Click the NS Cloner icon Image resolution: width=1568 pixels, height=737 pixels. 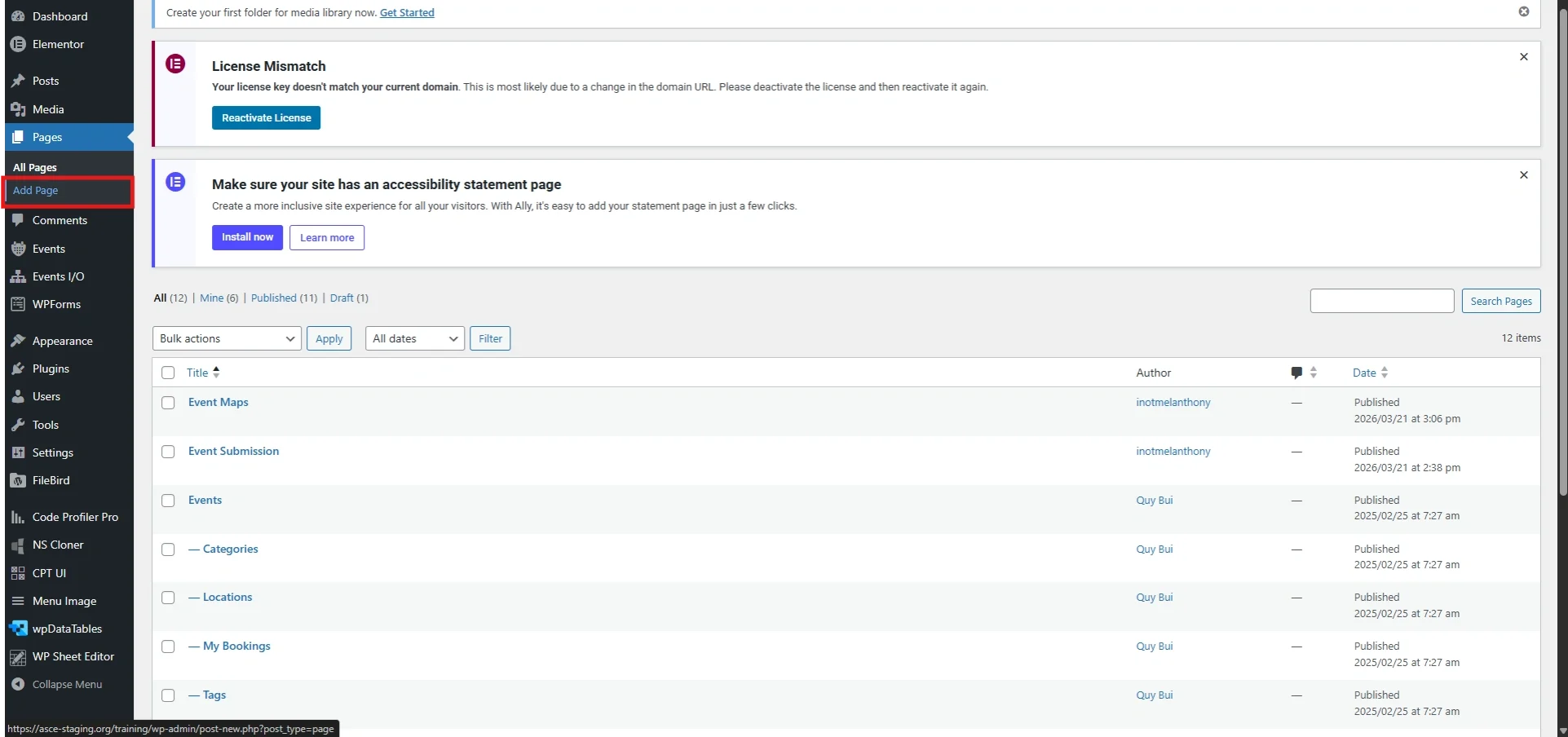[18, 545]
